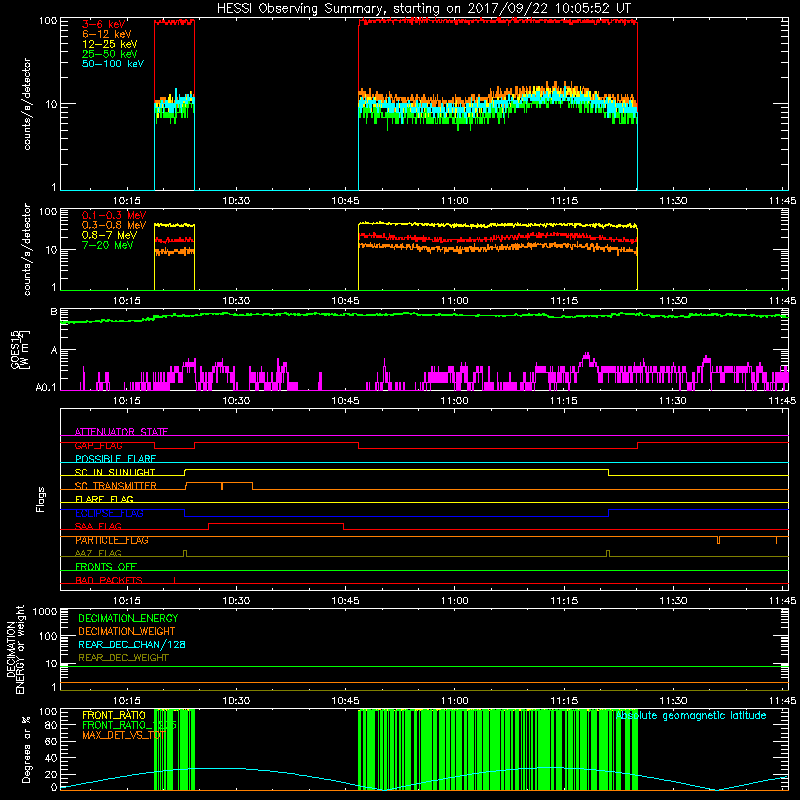Screen dimensions: 800x800
Task: Select the BAD_PACKETS flag label
Action: [x=109, y=581]
